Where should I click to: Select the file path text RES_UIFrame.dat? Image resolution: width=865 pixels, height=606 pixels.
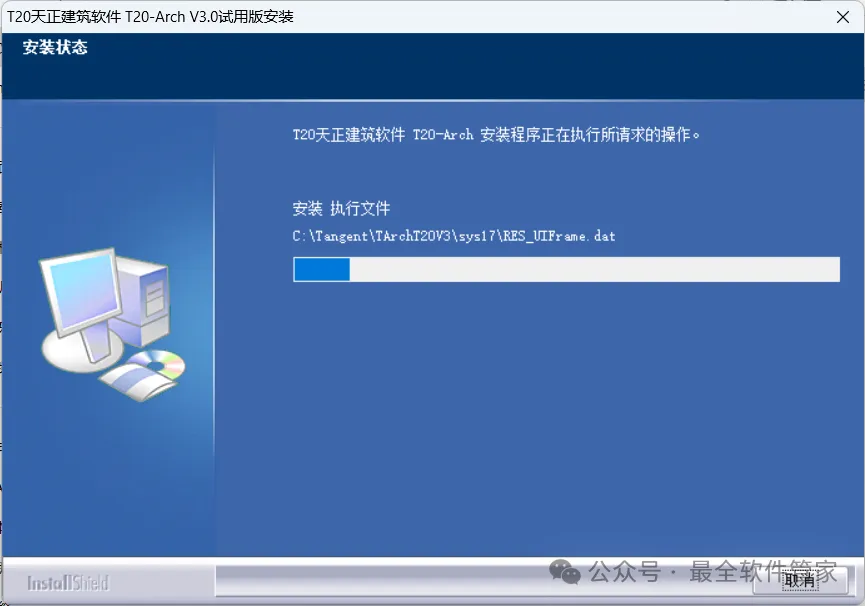559,237
